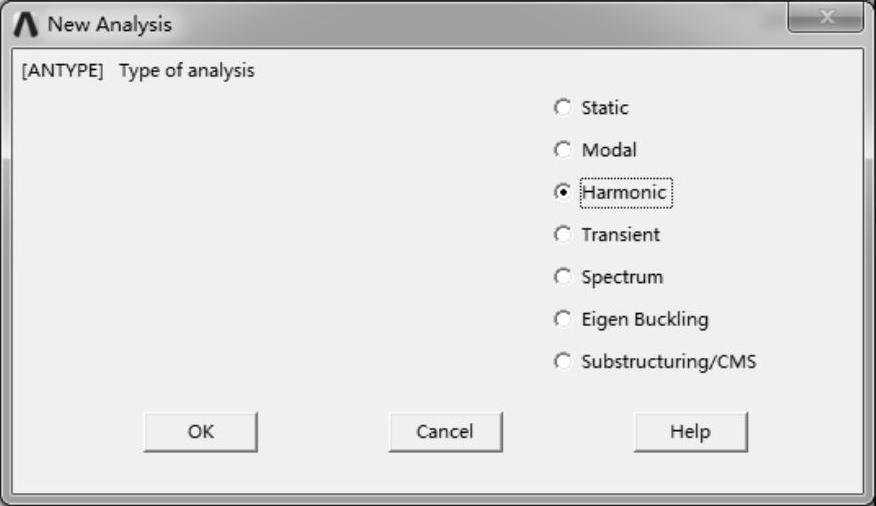Click the "Modal" label text
Image resolution: width=876 pixels, height=506 pixels.
tap(609, 150)
